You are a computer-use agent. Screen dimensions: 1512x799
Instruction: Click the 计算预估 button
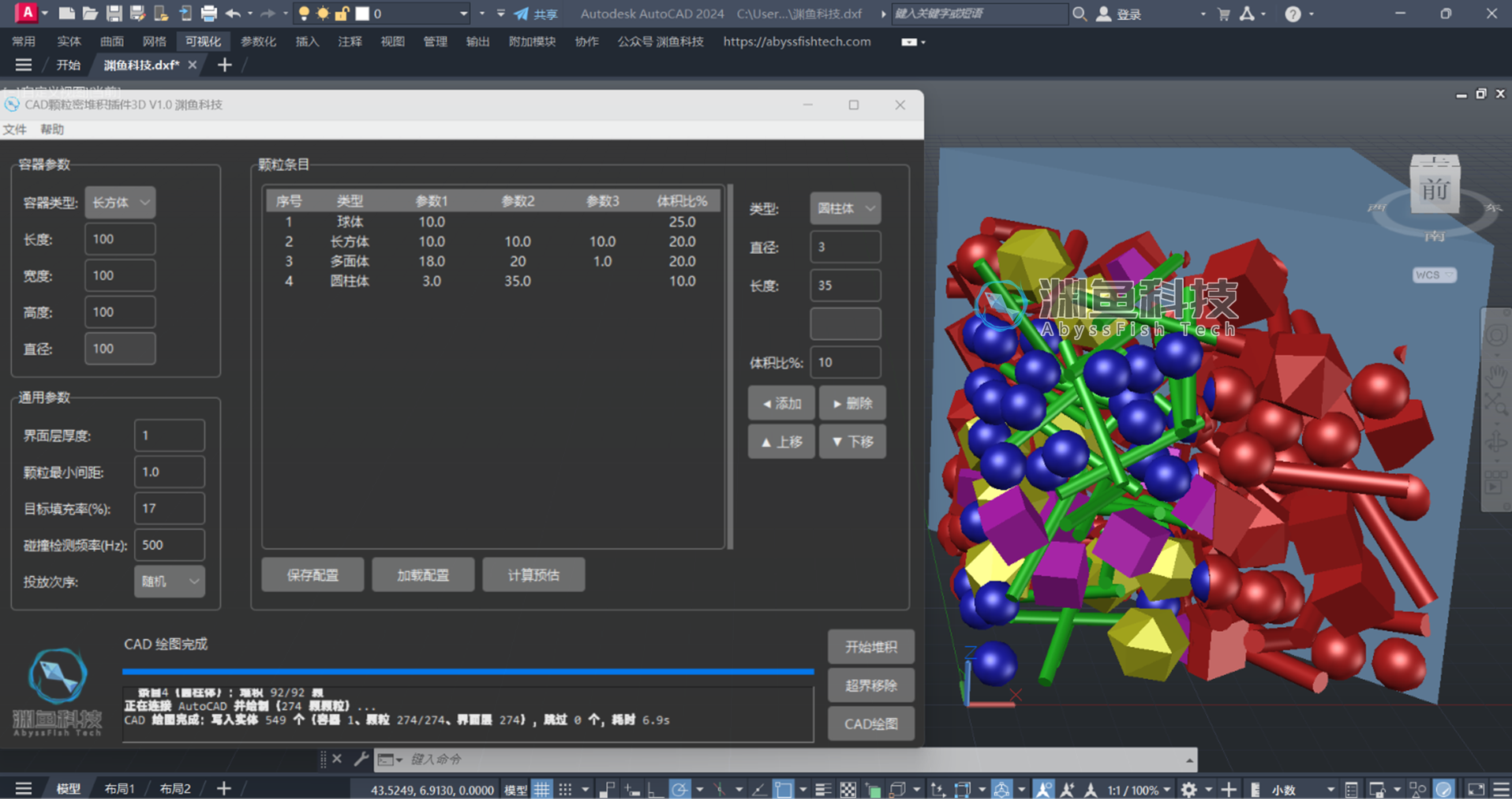[x=533, y=575]
